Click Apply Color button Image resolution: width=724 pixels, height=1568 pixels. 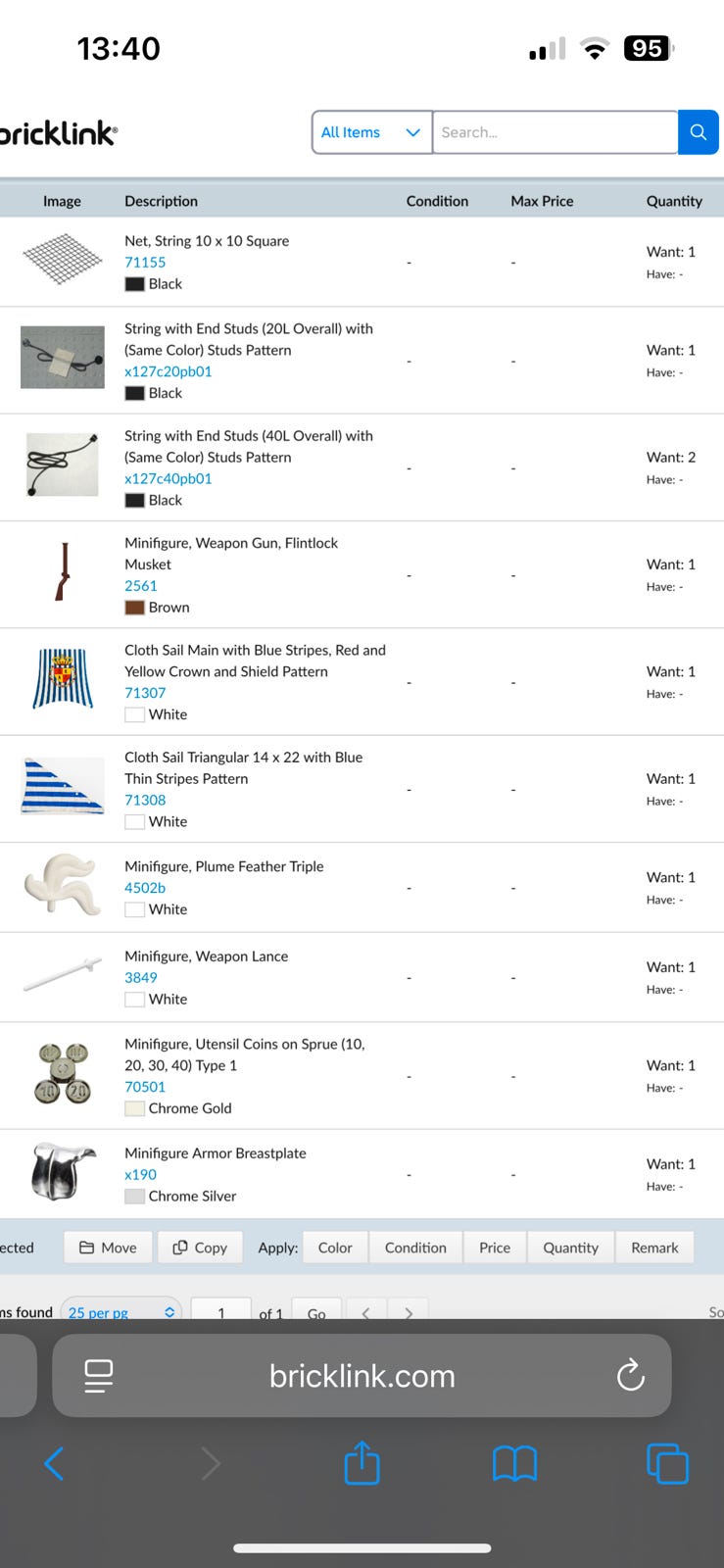point(335,1248)
